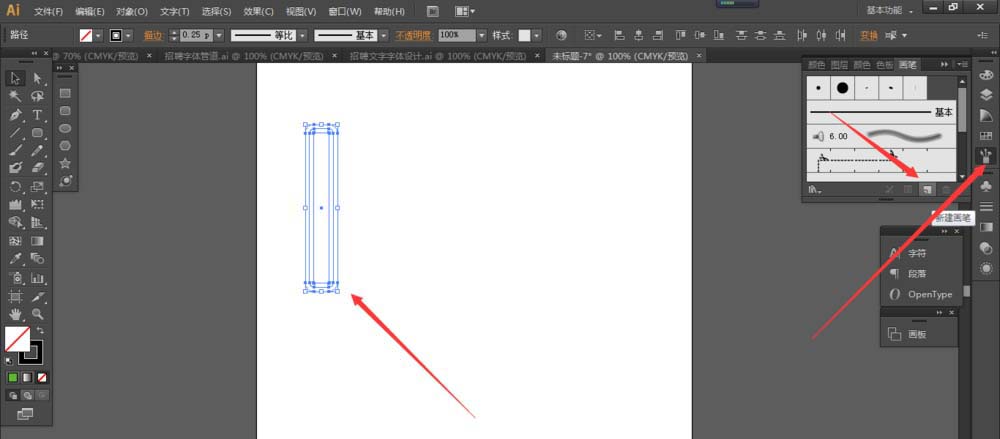Pick the Ellipse tool in flyout panel
The height and width of the screenshot is (439, 1000).
(65, 128)
